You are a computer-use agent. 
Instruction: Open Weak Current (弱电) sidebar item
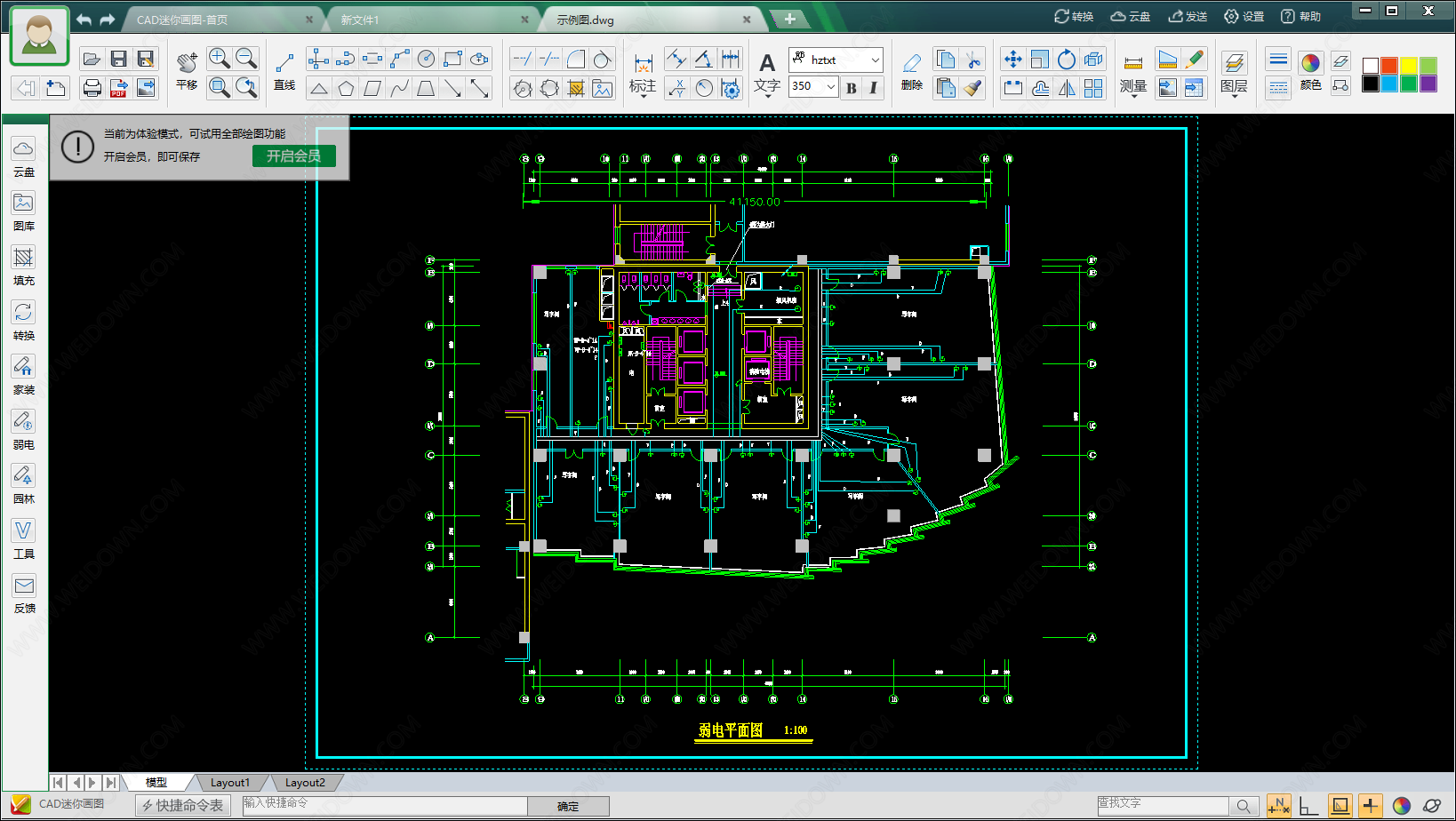(x=24, y=431)
